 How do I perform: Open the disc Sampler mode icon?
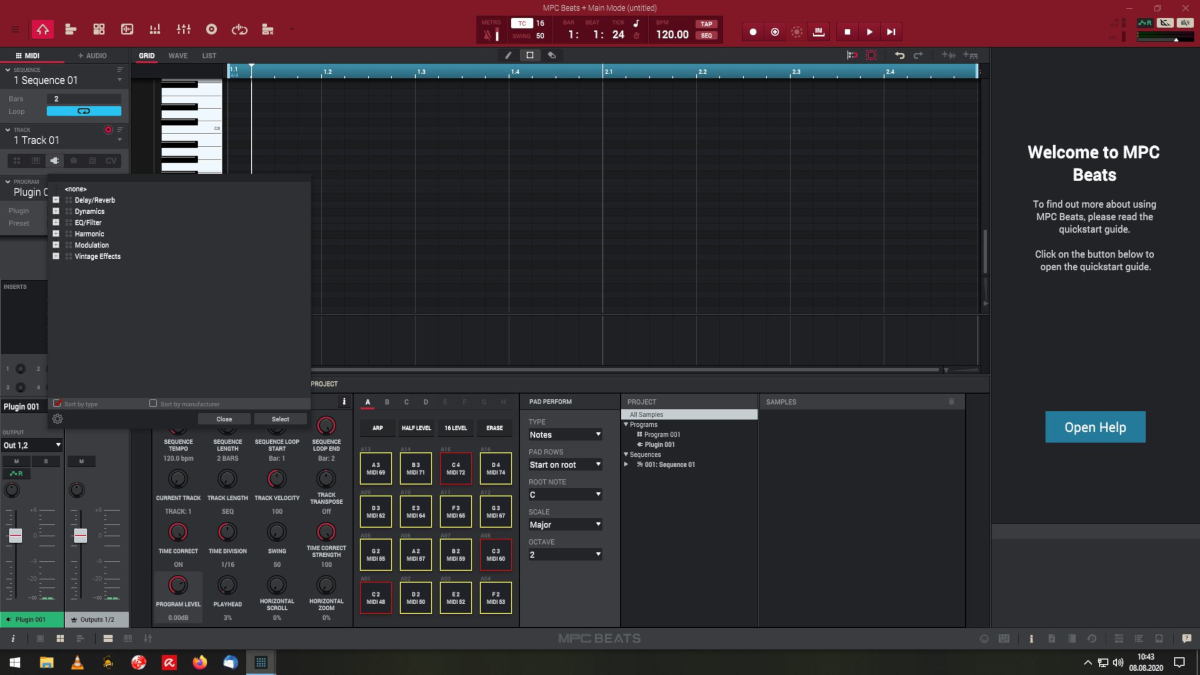(x=211, y=30)
